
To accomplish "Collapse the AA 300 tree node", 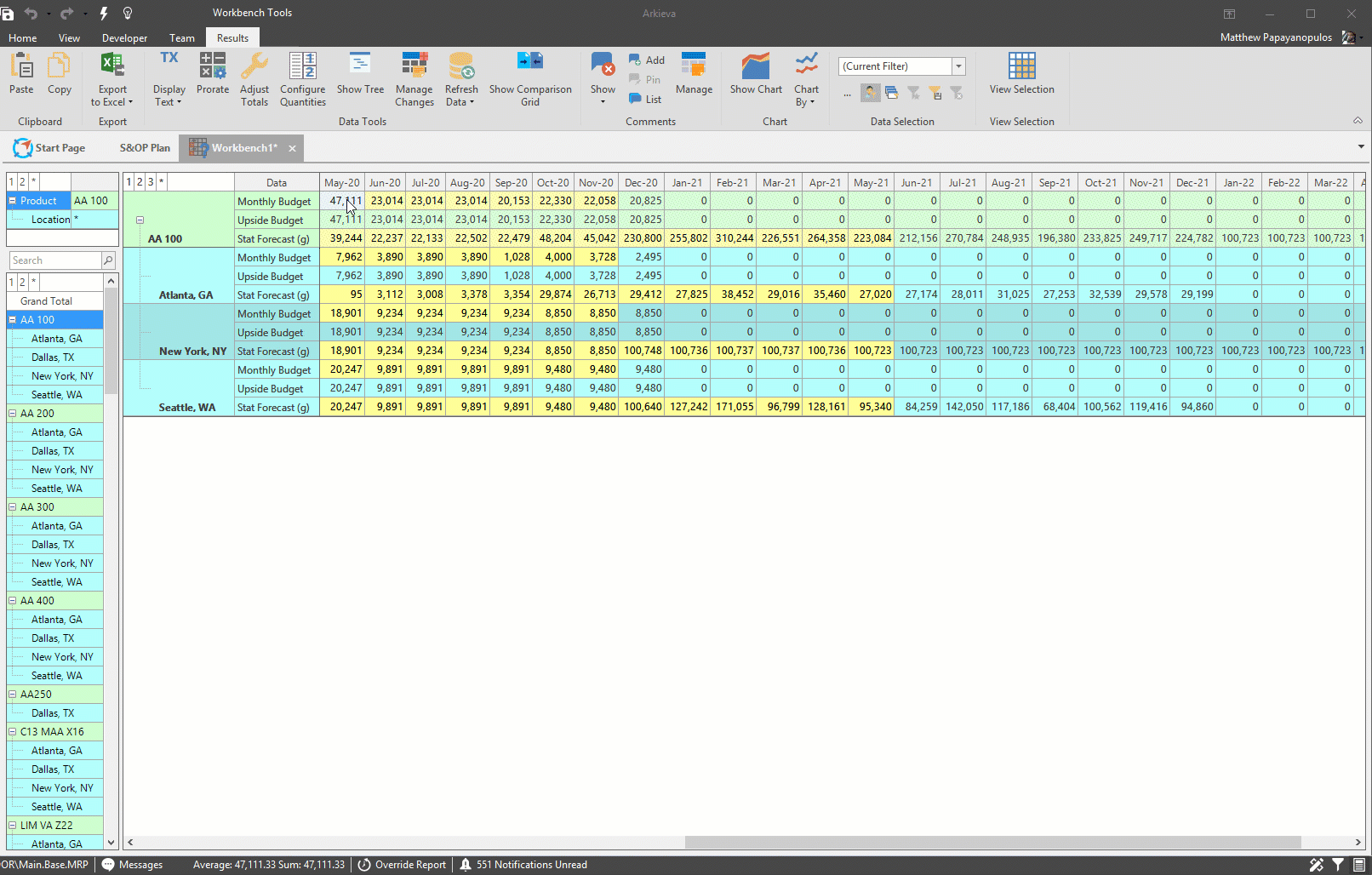I will [x=13, y=507].
